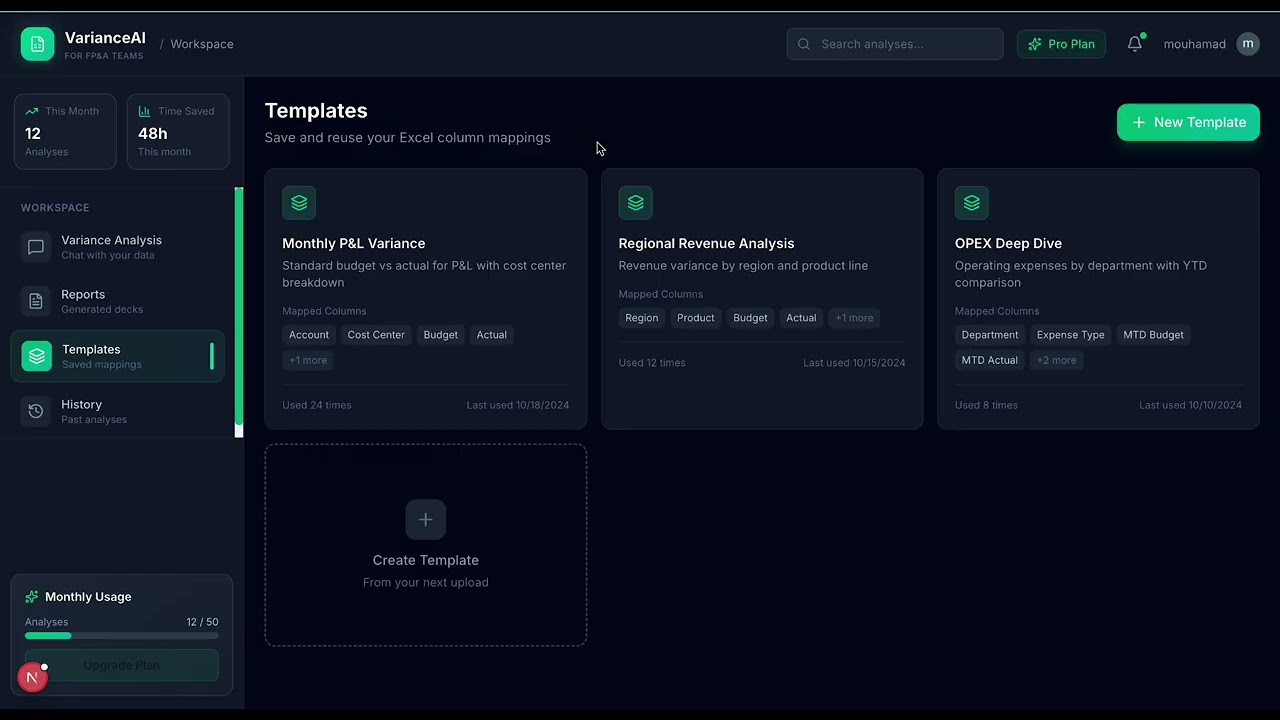Click the Reports document icon

point(36,301)
